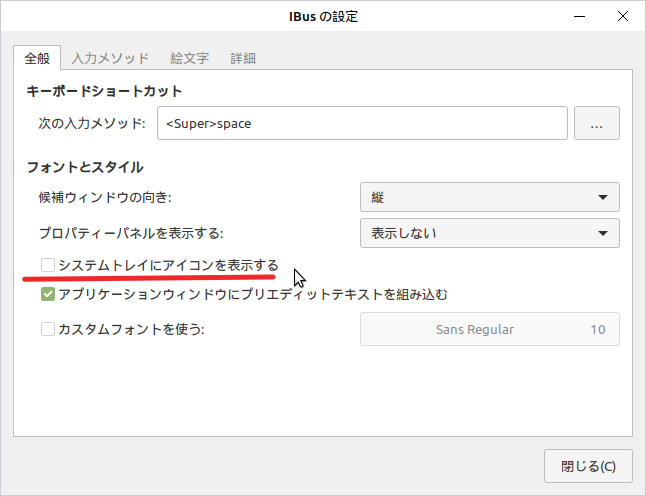Screen dimensions: 646x496
Task: Expand the プロパティーパネルを表示する dropdown
Action: pyautogui.click(x=490, y=233)
